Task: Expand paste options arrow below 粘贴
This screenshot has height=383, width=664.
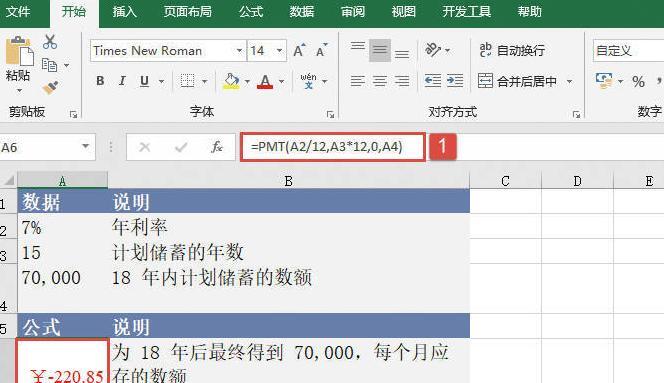Action: 19,90
